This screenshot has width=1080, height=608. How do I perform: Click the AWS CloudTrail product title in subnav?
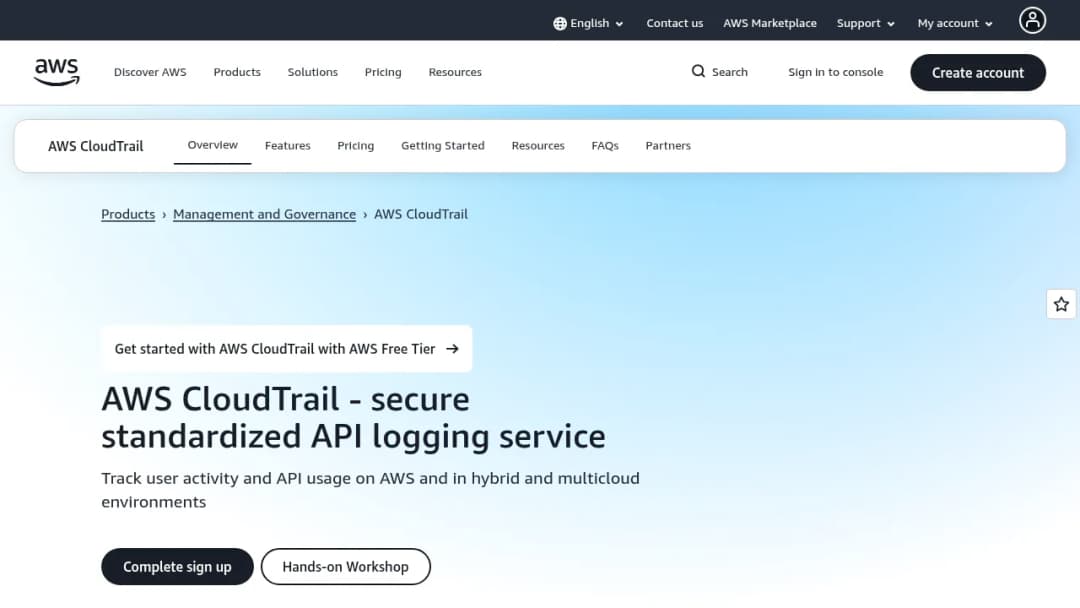tap(96, 146)
